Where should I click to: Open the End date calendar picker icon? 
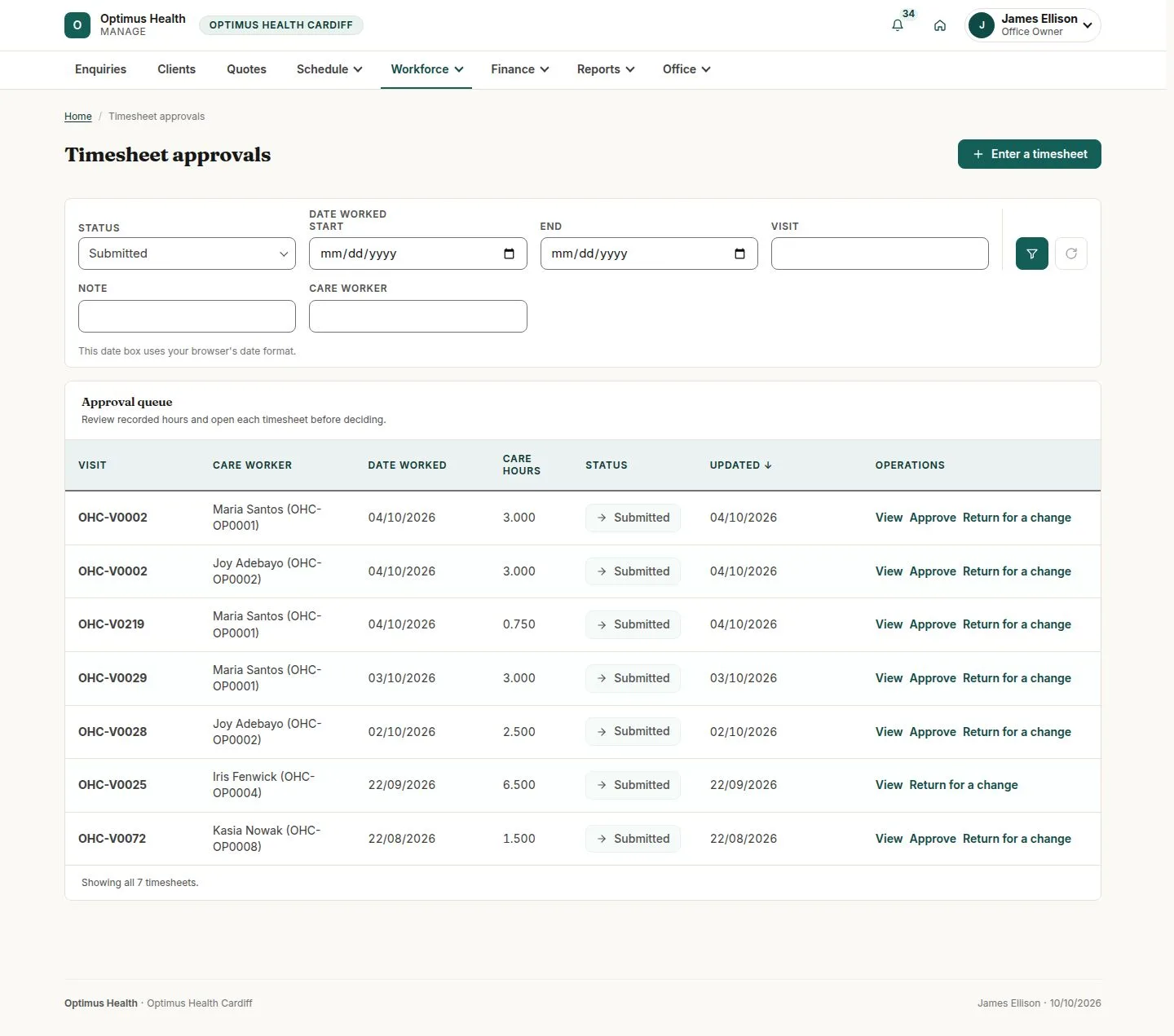coord(740,253)
